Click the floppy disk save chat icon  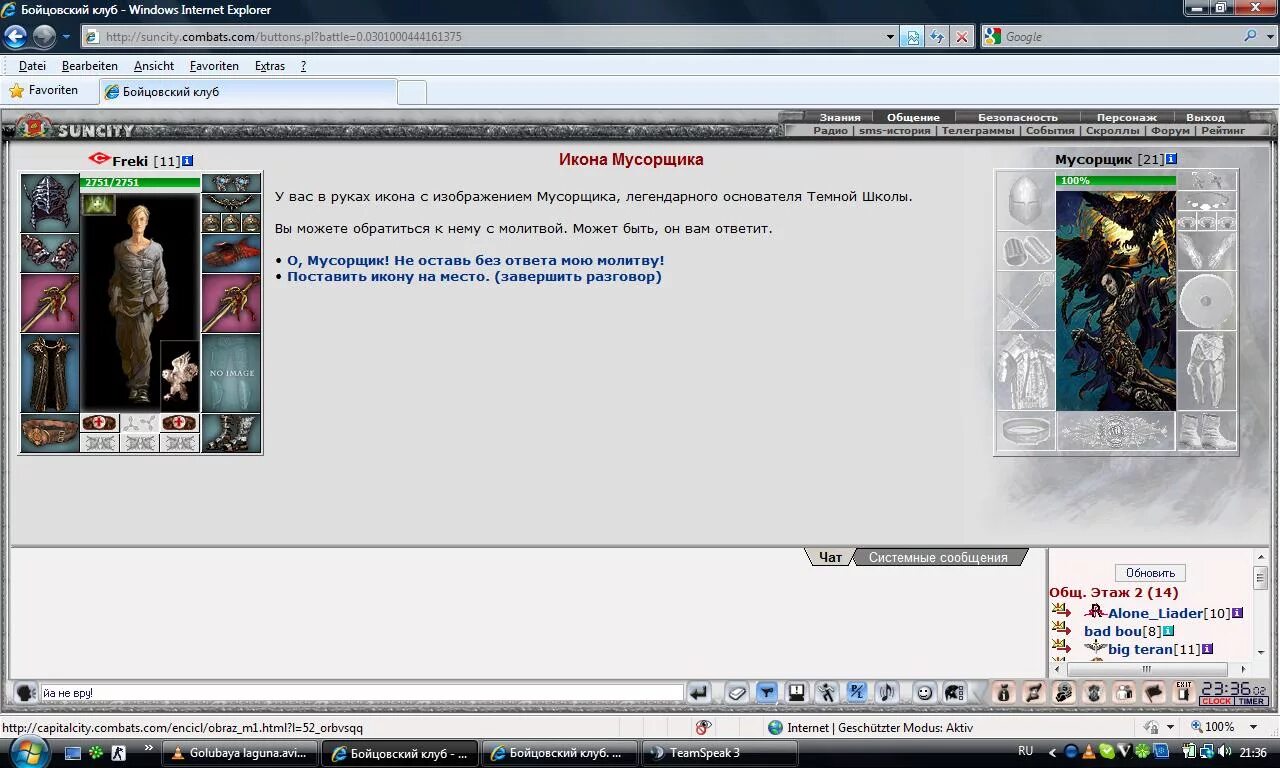point(797,692)
